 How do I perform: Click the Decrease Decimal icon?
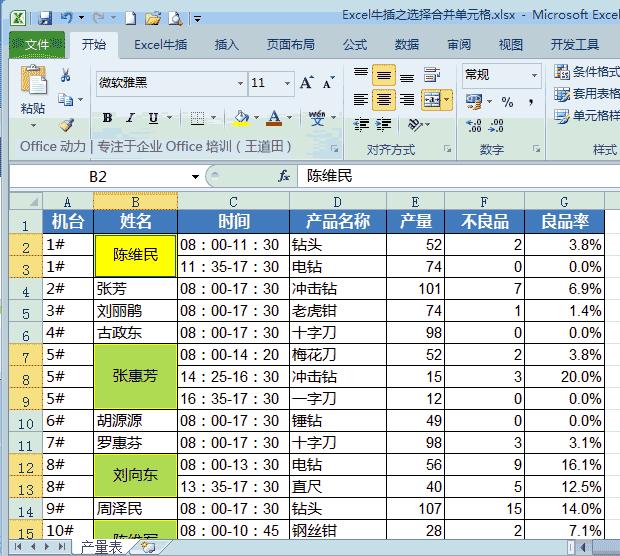pos(496,125)
